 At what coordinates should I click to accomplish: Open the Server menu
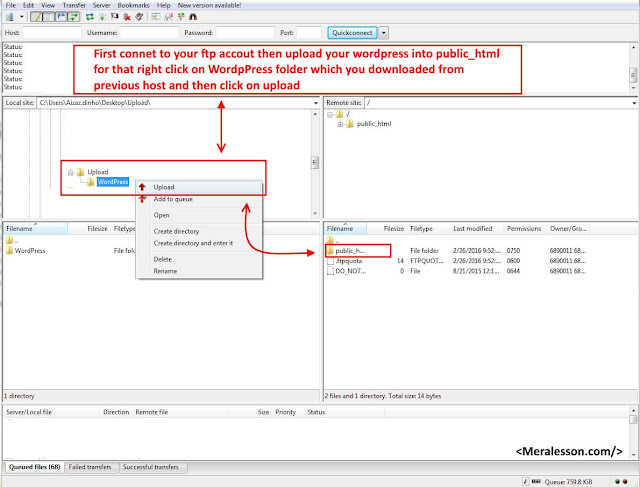(101, 5)
